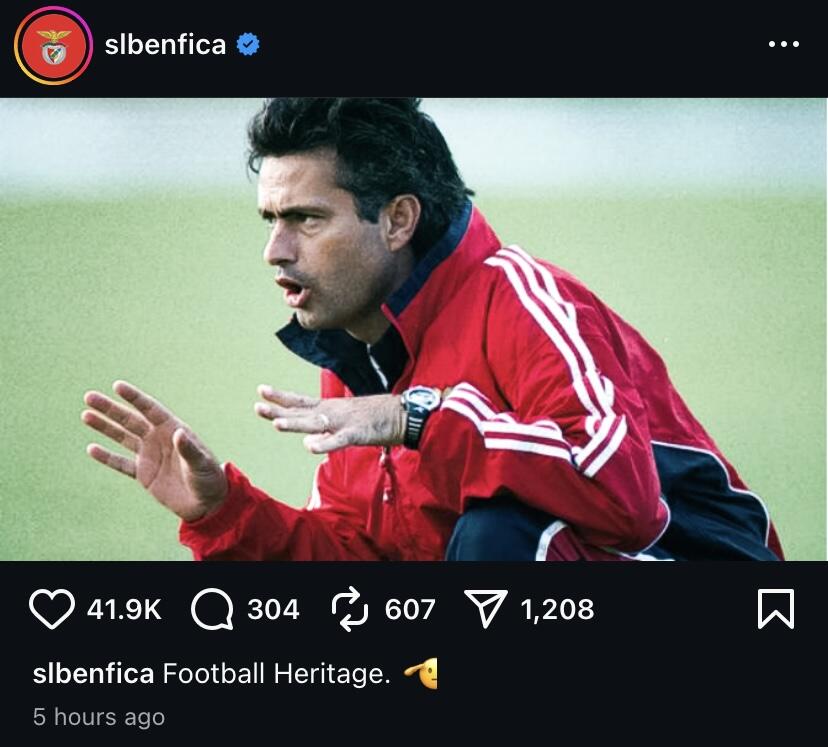Click the "5 hours ago" timestamp
828x747 pixels.
98,717
